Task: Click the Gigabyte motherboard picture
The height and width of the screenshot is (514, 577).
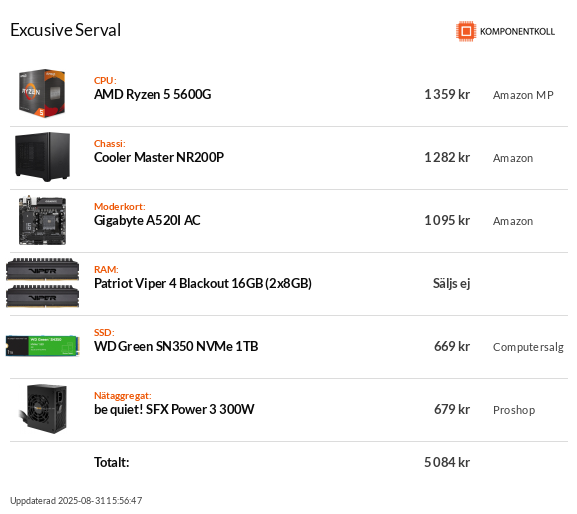Action: tap(42, 220)
